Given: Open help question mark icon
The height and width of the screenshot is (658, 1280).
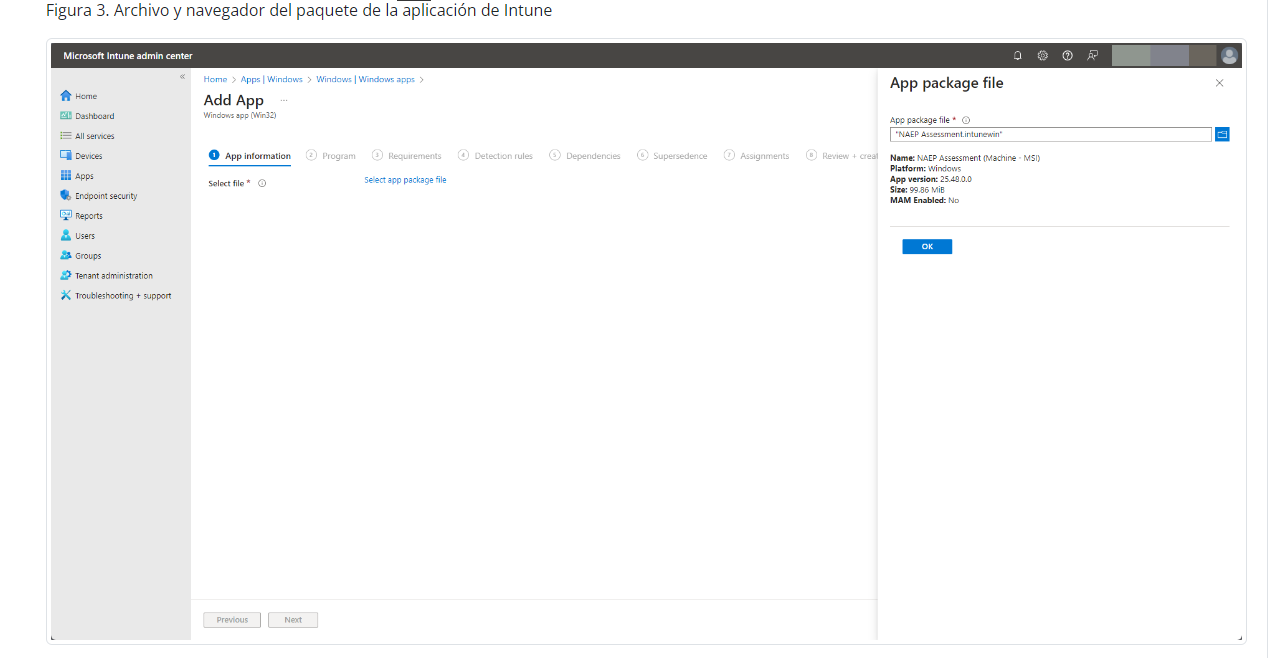Looking at the screenshot, I should click(1068, 56).
